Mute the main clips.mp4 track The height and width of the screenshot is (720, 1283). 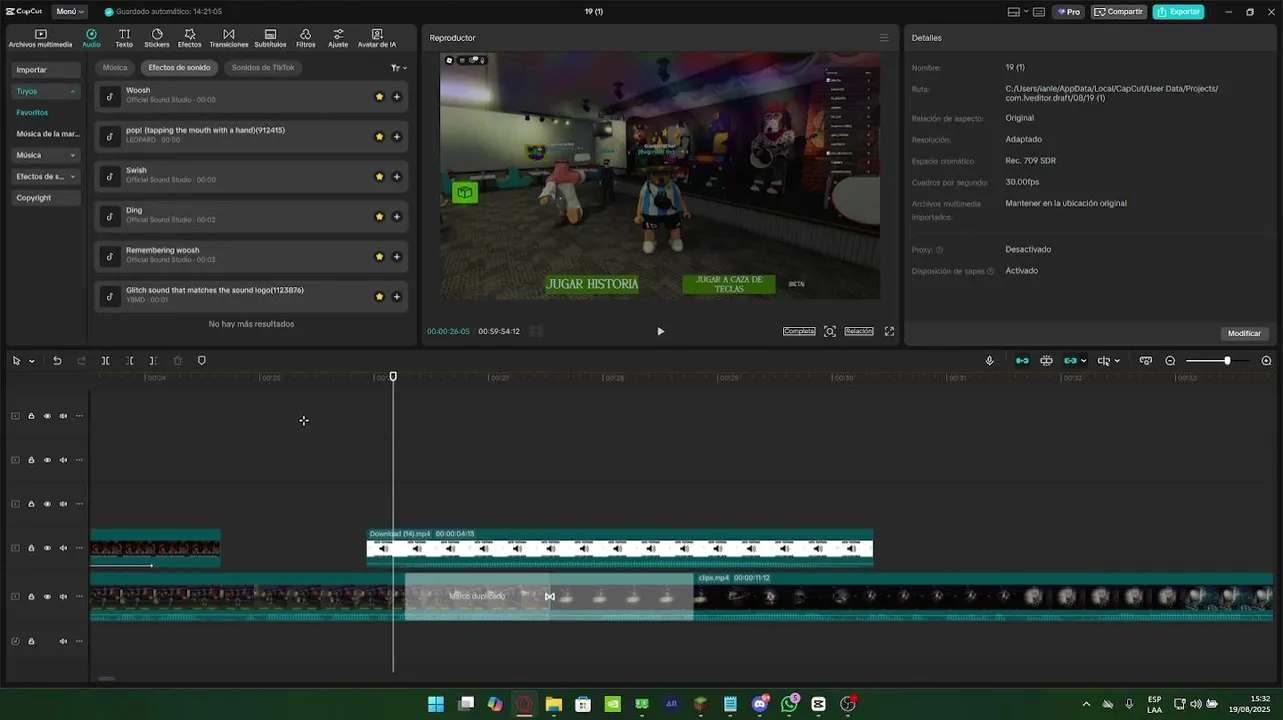click(63, 597)
